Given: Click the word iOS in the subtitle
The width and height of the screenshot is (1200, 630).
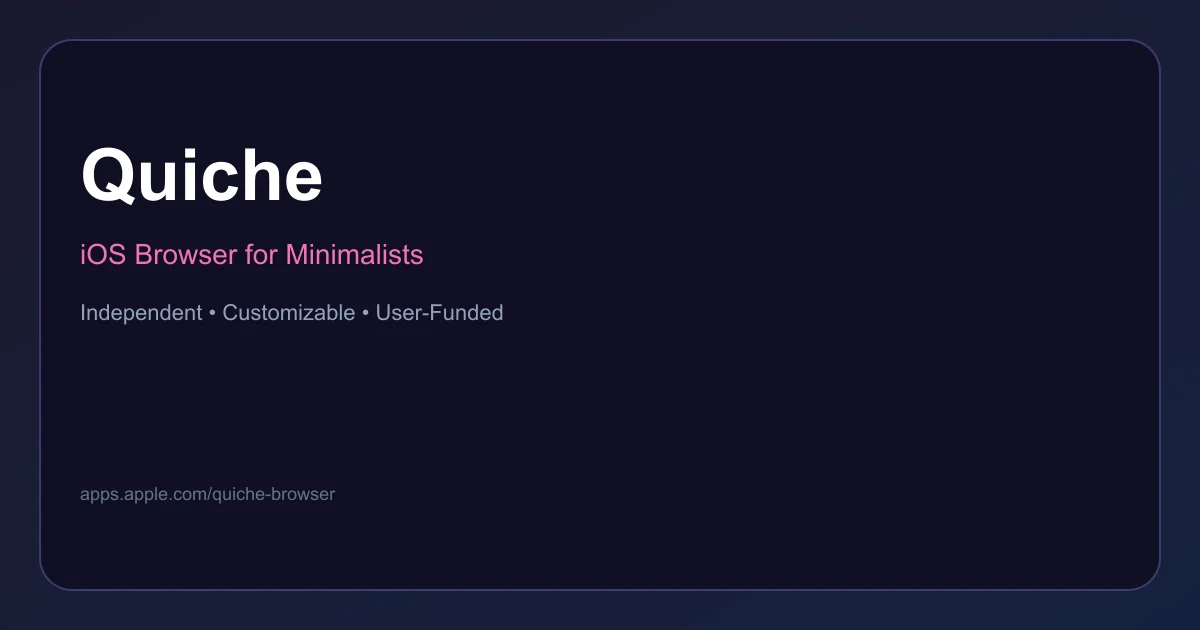Looking at the screenshot, I should 104,254.
